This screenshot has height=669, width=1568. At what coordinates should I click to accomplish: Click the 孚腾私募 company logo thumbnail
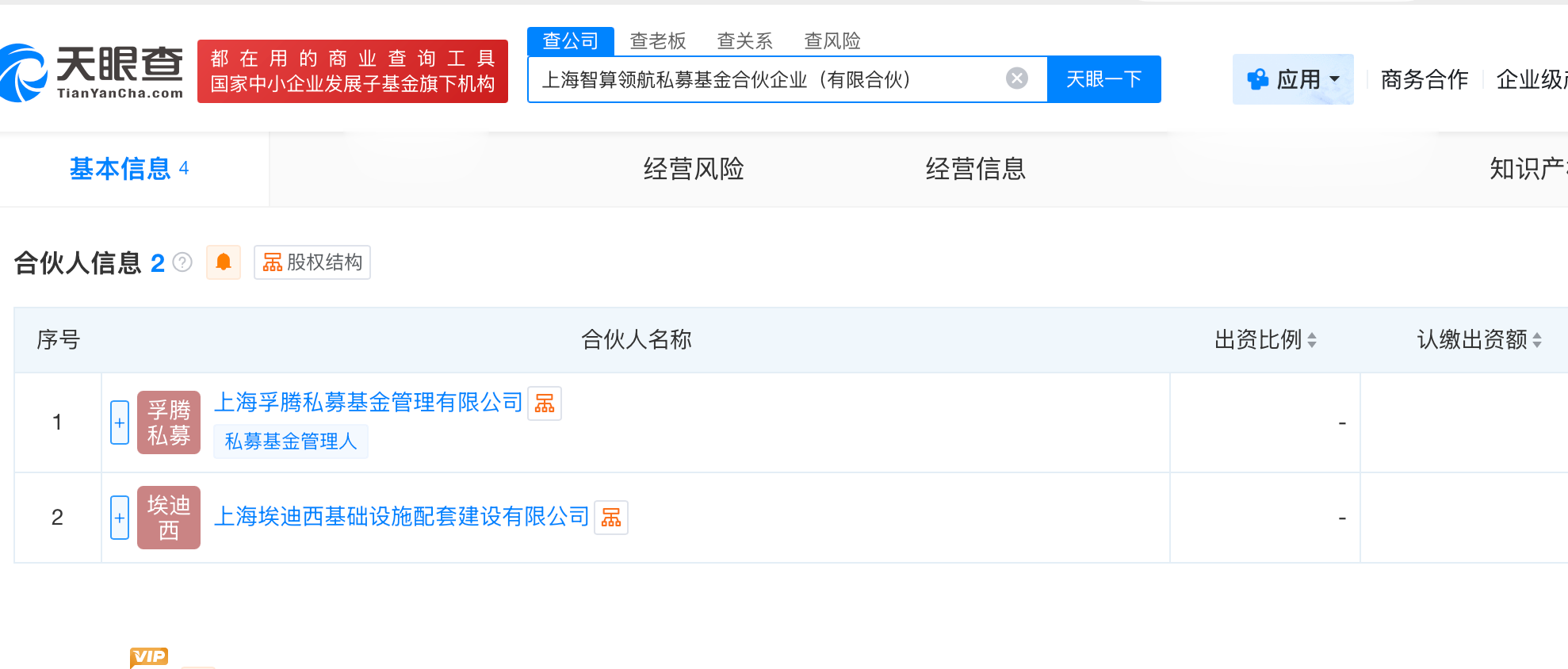tap(169, 422)
